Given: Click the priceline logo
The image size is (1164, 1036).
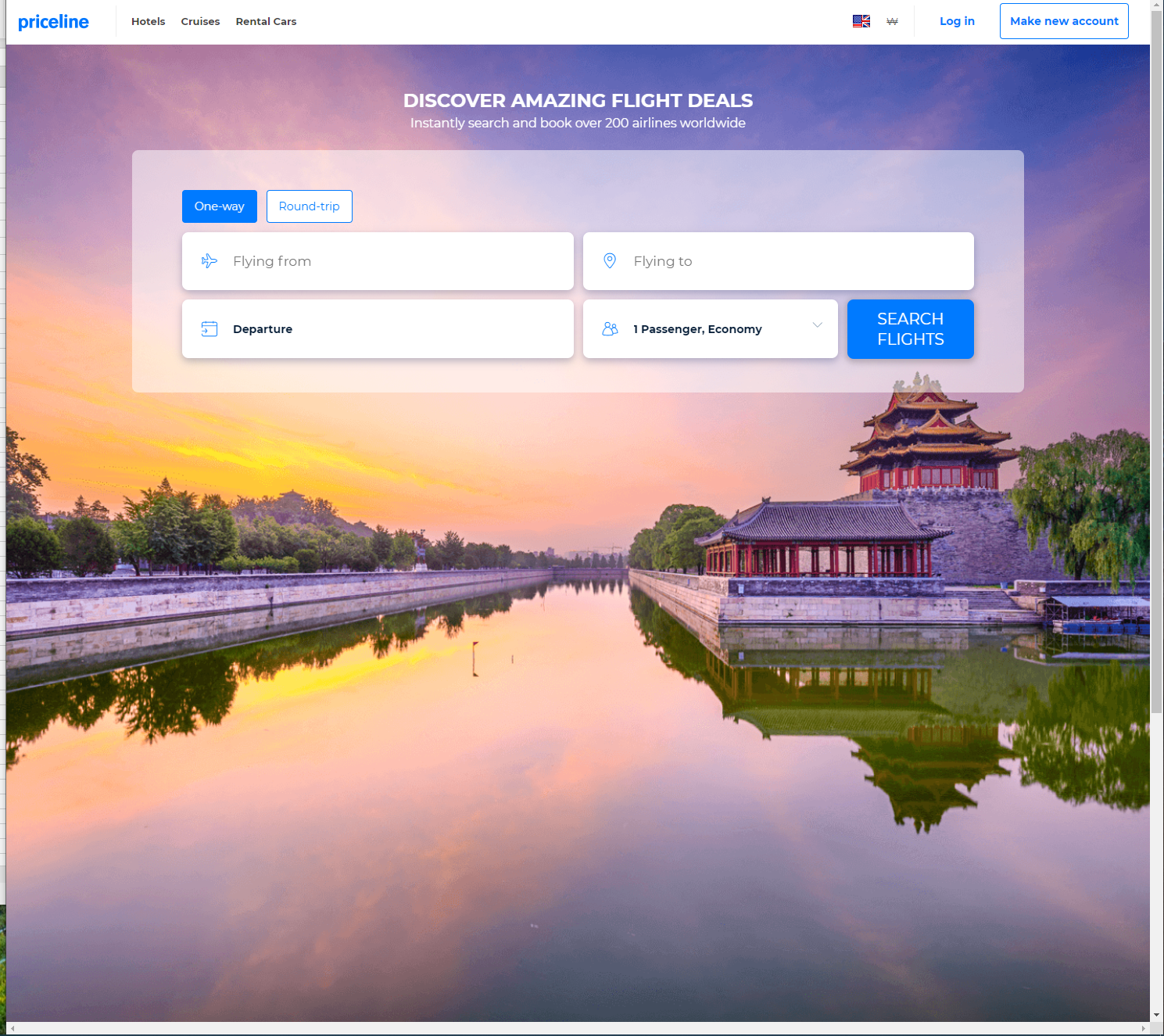Looking at the screenshot, I should point(53,22).
